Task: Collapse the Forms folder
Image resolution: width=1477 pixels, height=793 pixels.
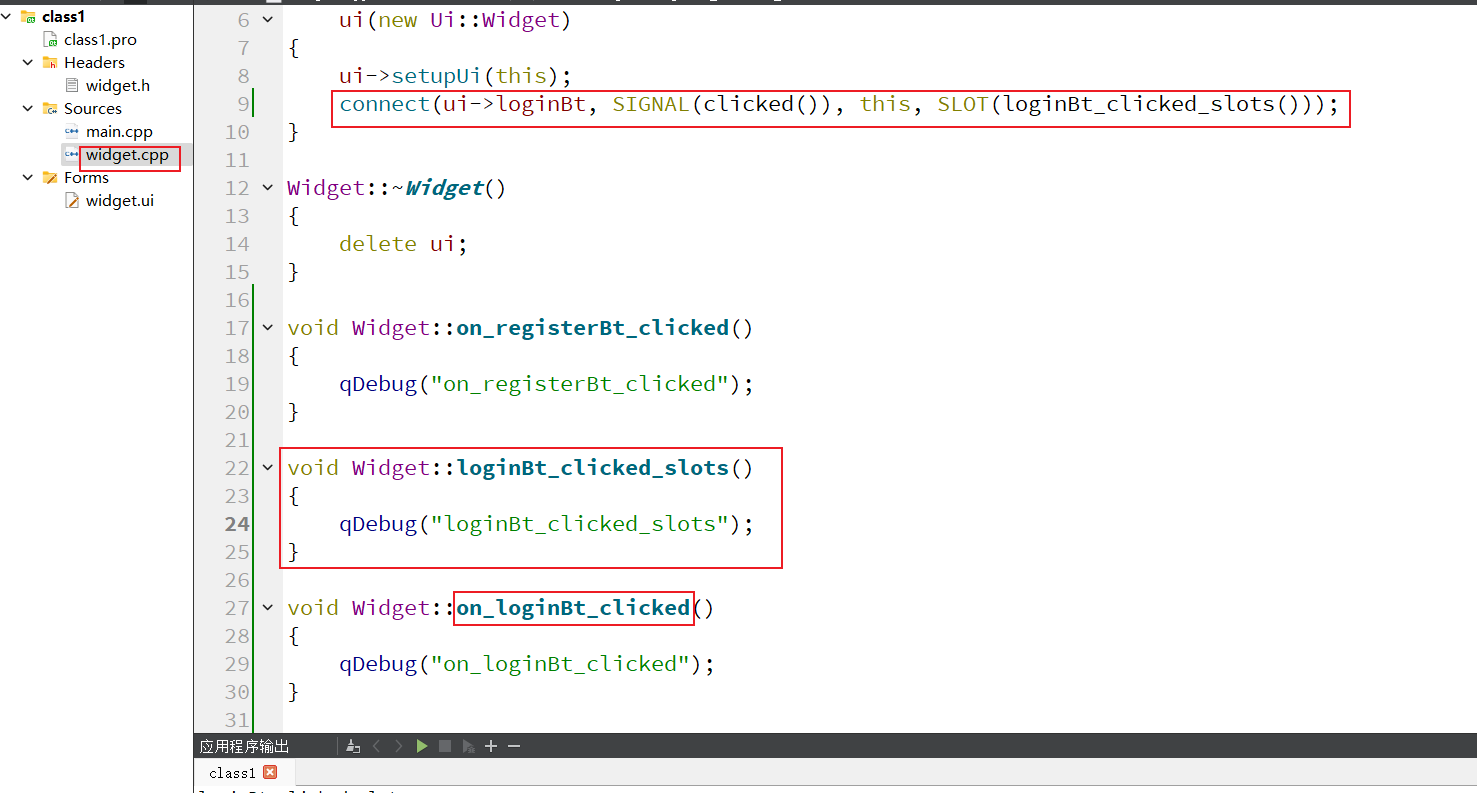Action: [x=28, y=177]
